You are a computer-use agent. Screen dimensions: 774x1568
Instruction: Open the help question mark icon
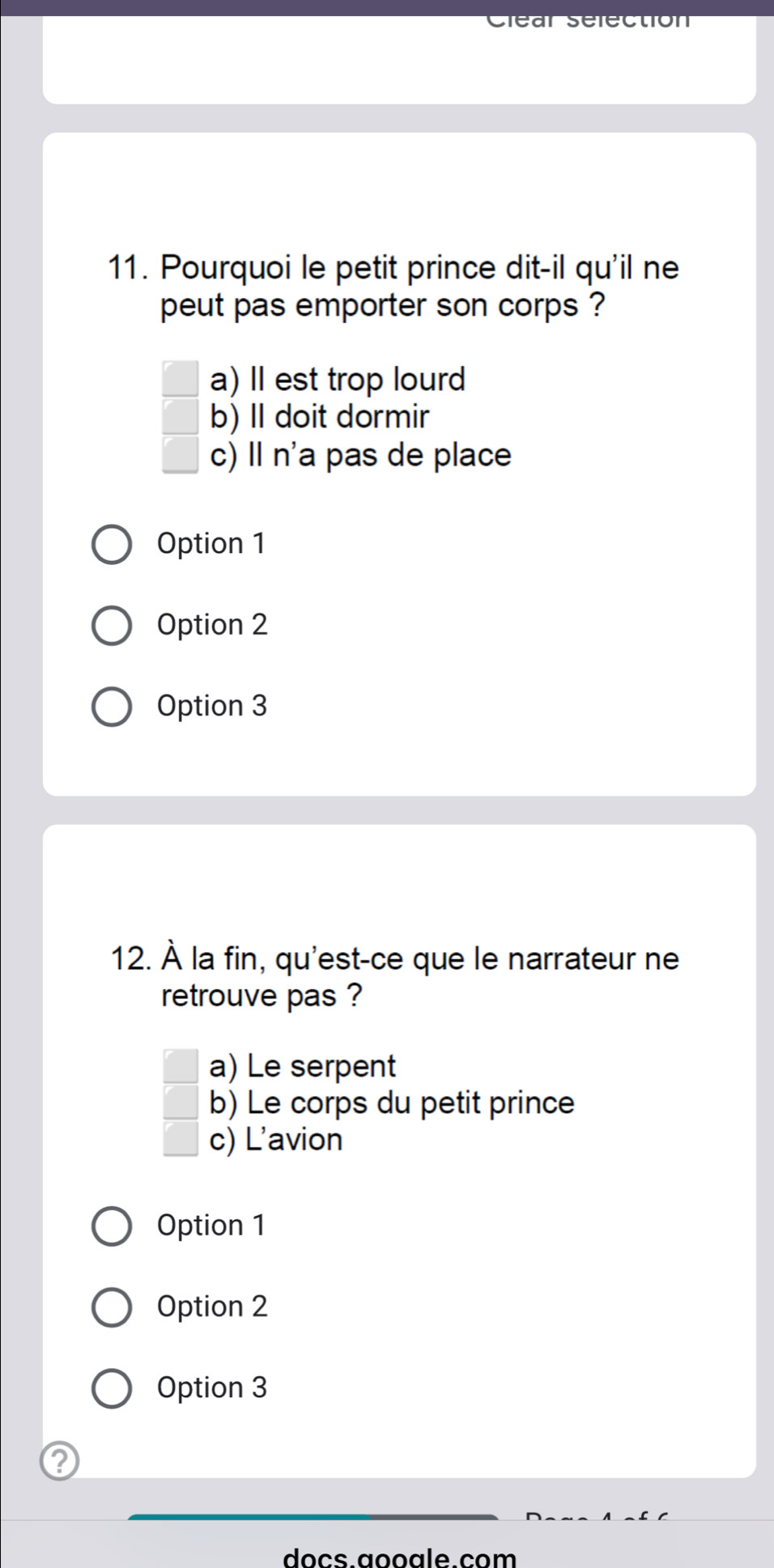click(60, 1460)
